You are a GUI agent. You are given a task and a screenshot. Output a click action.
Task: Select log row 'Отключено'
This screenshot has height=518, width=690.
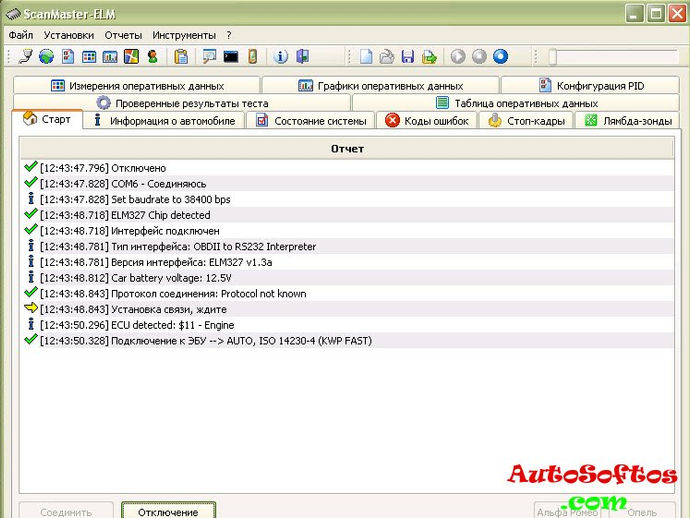point(347,168)
